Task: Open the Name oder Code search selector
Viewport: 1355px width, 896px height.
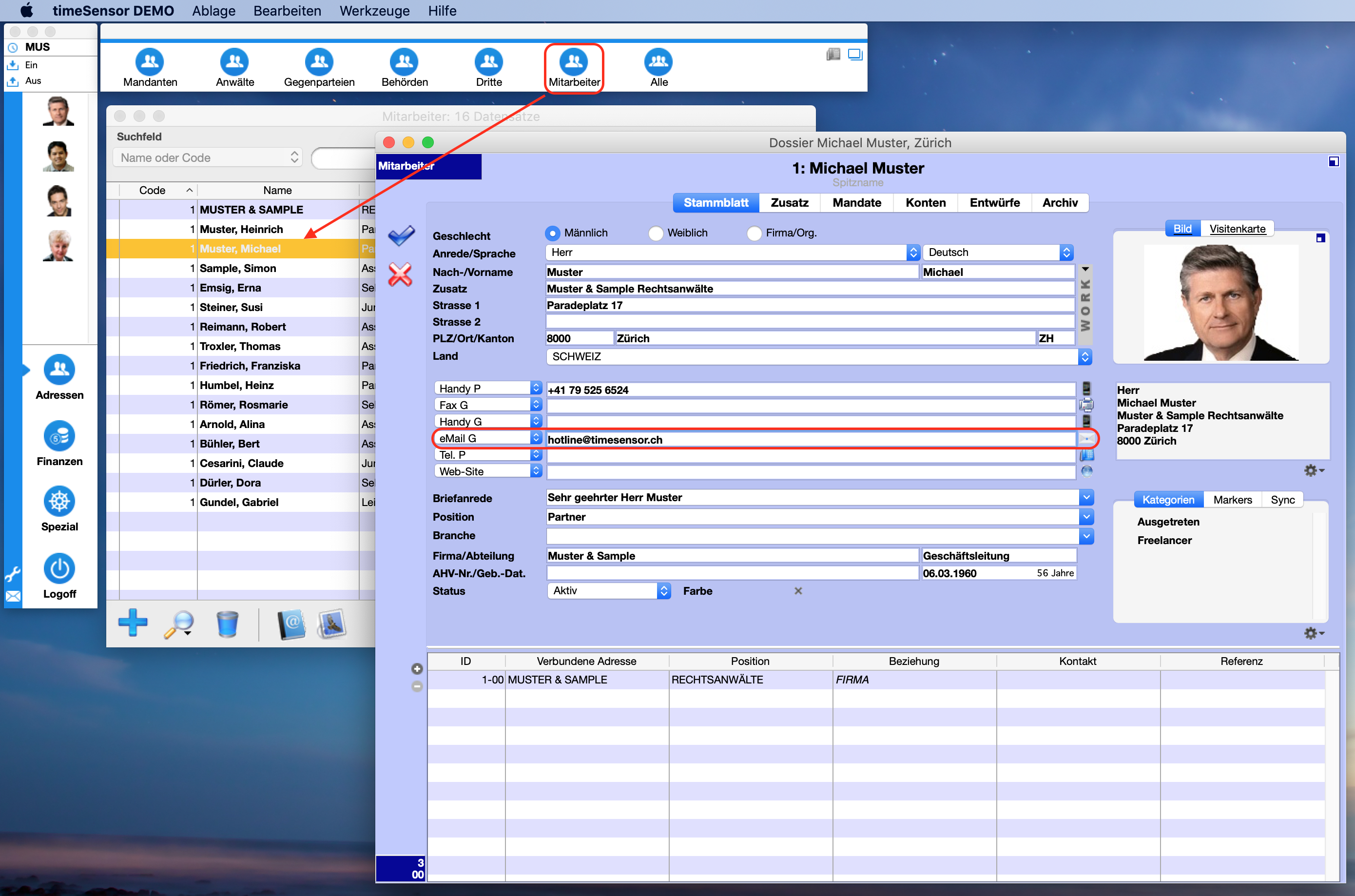Action: (x=209, y=157)
